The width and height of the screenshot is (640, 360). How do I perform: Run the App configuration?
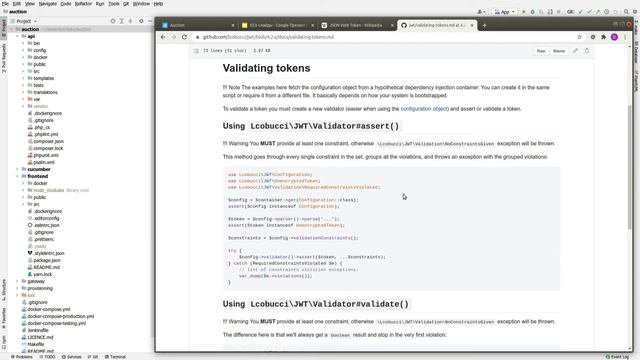coord(524,12)
